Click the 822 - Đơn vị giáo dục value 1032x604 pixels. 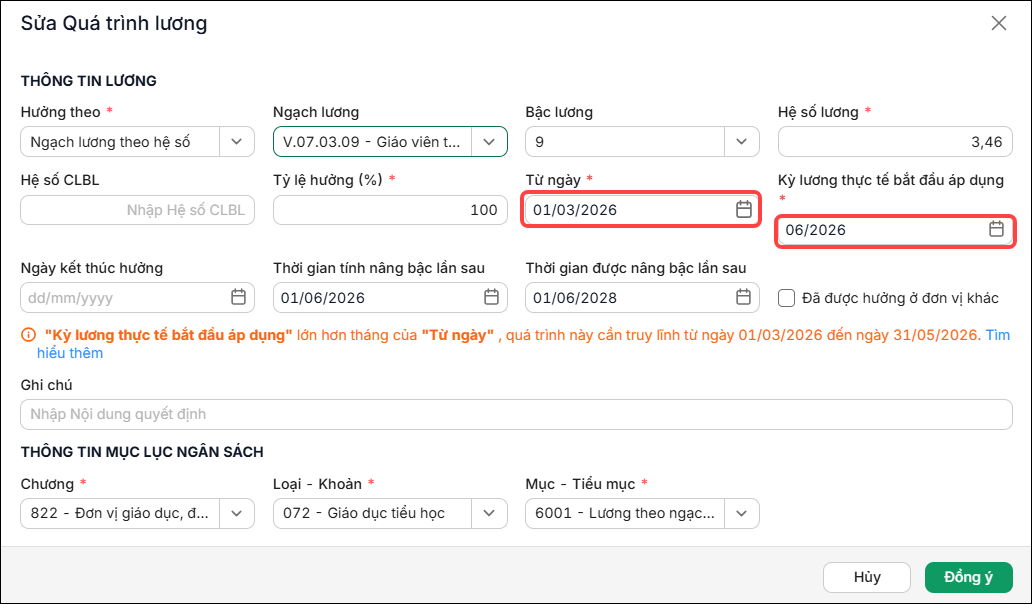click(x=120, y=513)
